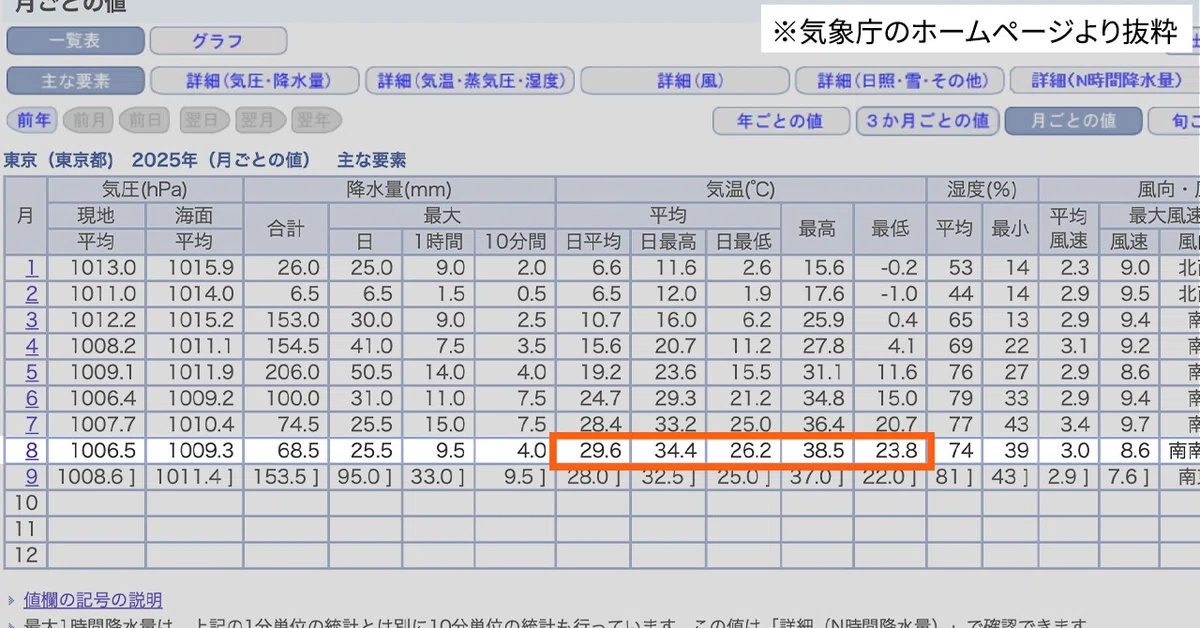
Task: Click September daily max precipitation 95.0 ]
Action: pos(364,476)
